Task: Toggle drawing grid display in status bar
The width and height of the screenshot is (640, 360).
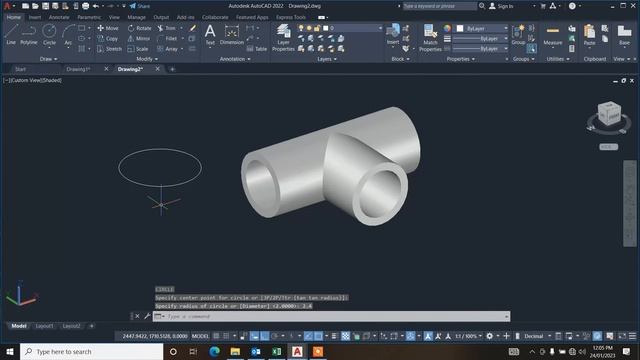Action: tap(216, 336)
